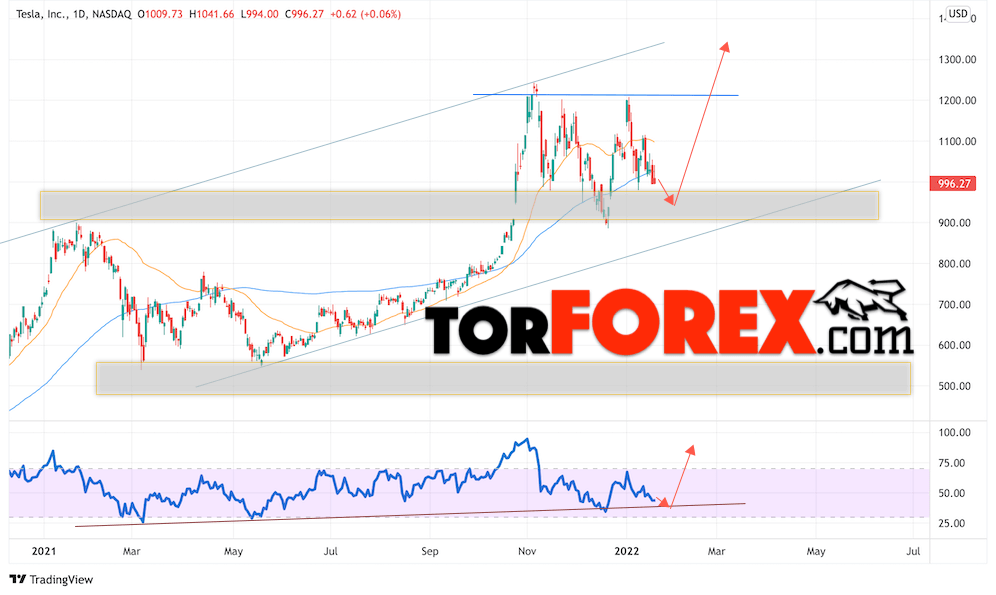This screenshot has width=996, height=595.
Task: Open the USD currency selector
Action: point(958,14)
